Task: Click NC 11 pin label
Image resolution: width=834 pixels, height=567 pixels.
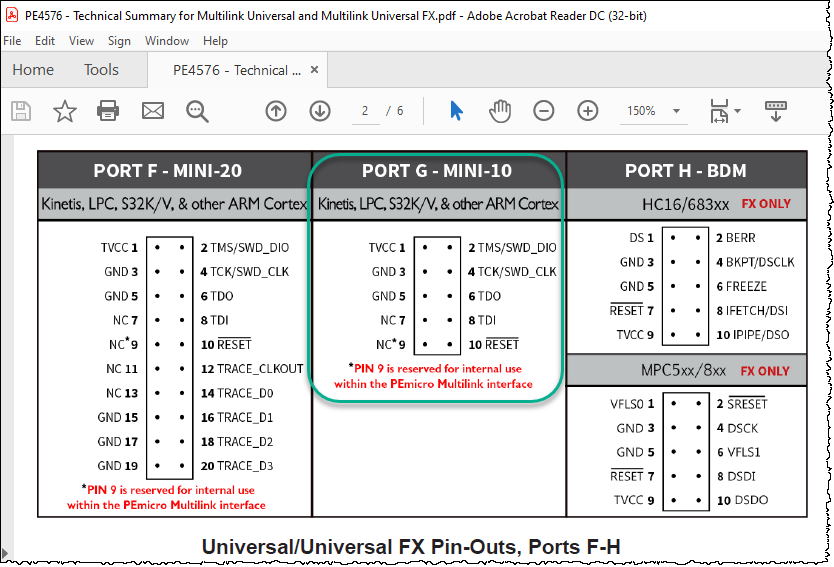Action: tap(122, 369)
